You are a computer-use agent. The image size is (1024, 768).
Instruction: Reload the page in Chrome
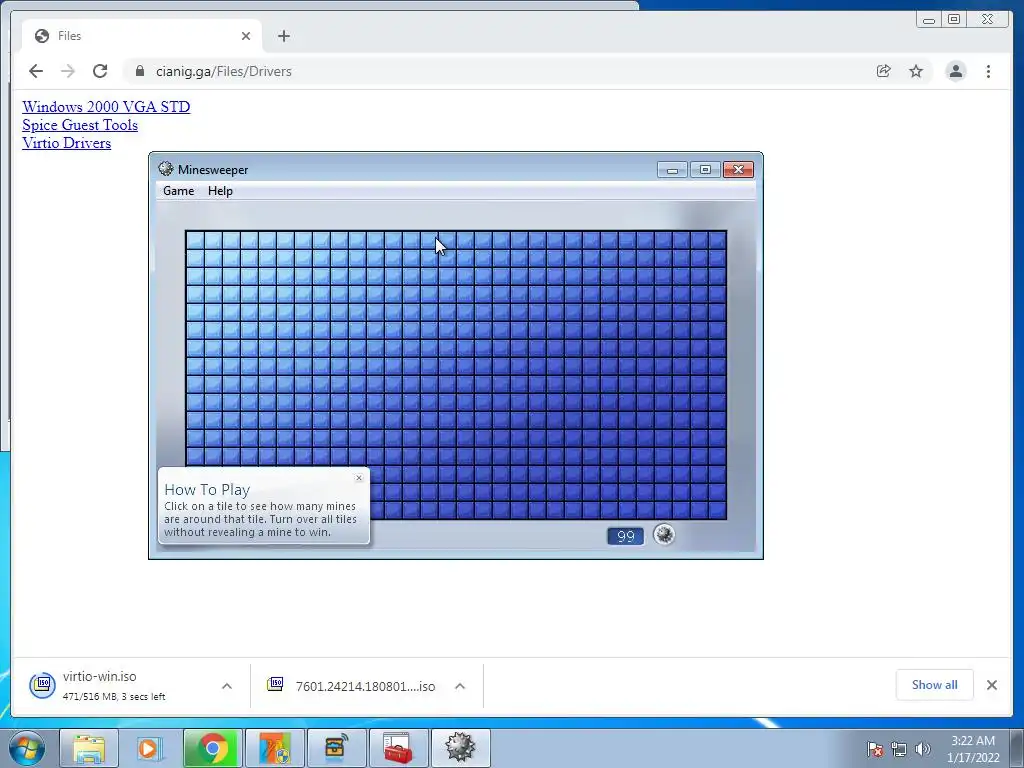pyautogui.click(x=100, y=71)
